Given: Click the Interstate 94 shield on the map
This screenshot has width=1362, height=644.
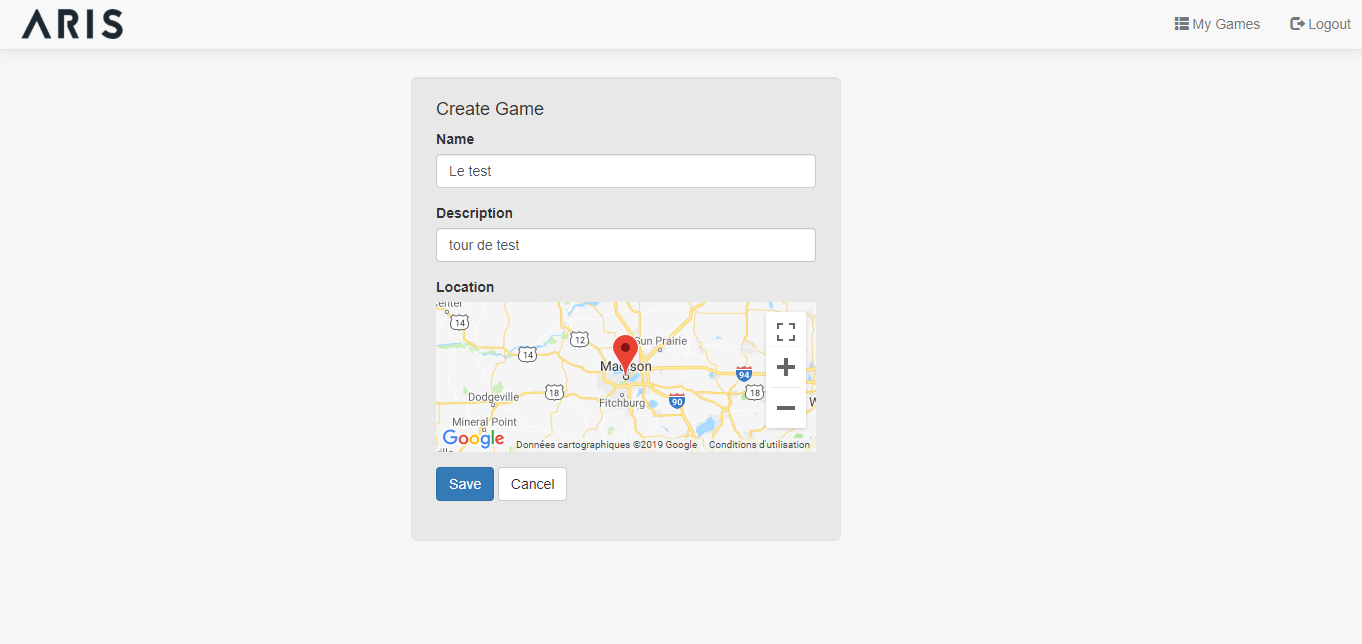Looking at the screenshot, I should 743,373.
